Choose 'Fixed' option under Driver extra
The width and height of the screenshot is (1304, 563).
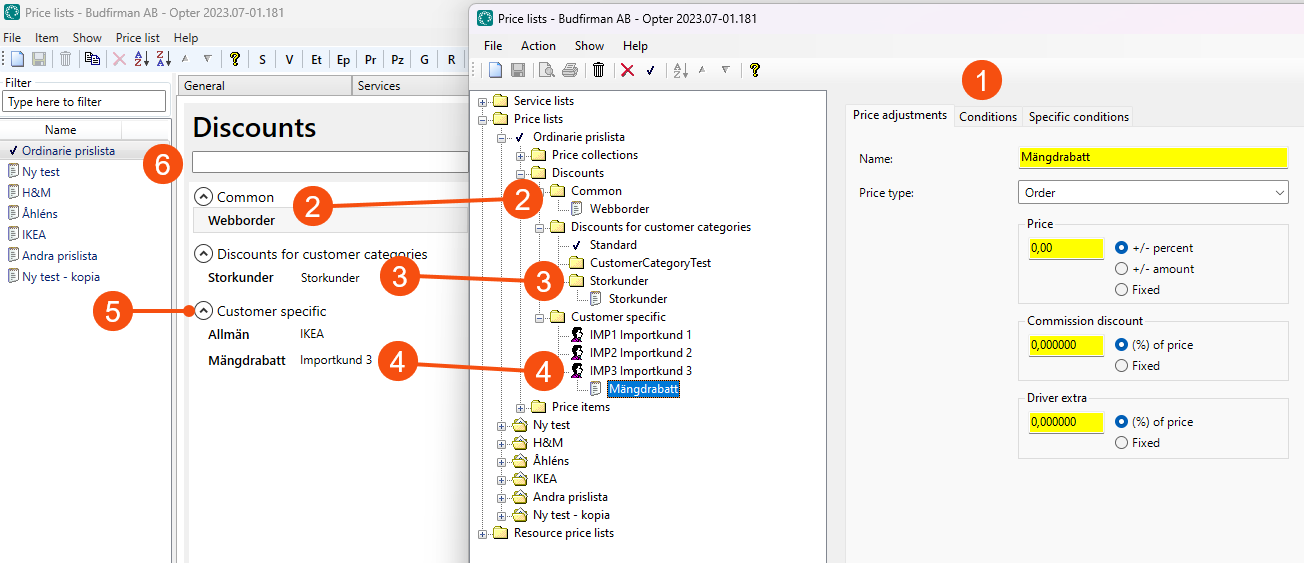coord(1121,443)
